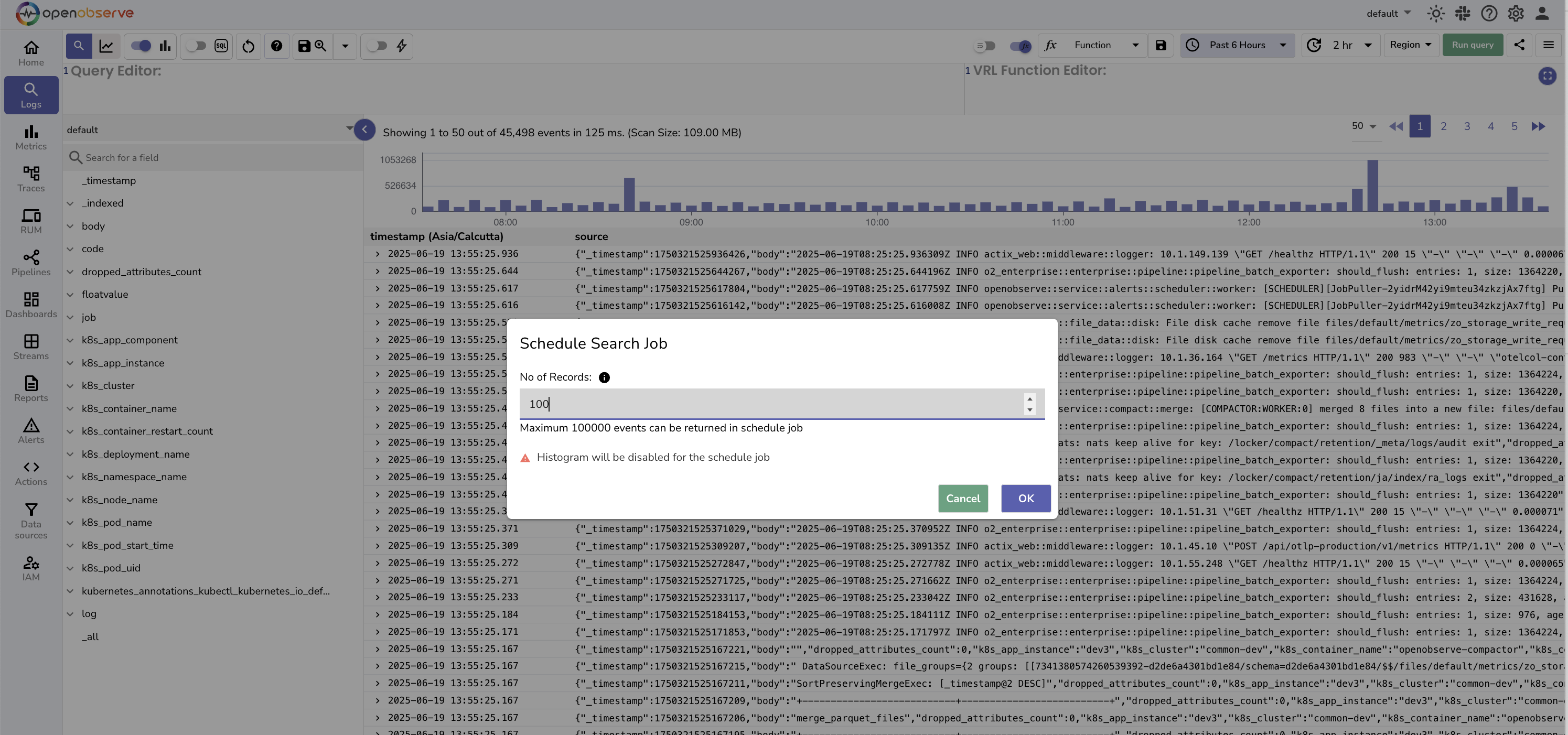This screenshot has width=1568, height=735.
Task: Increase records with the stepper up arrow
Action: (x=1029, y=398)
